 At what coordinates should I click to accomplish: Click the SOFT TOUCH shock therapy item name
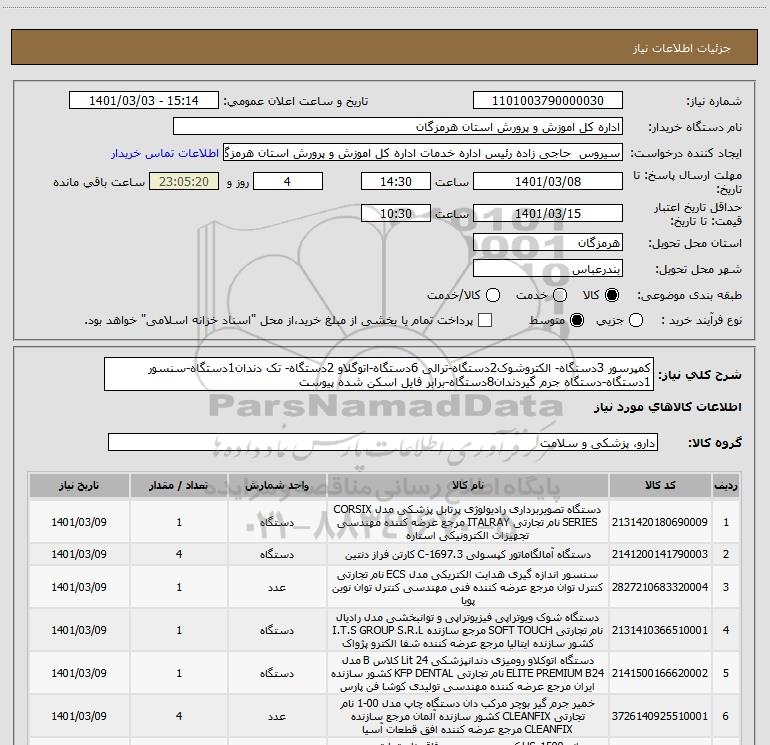(468, 630)
